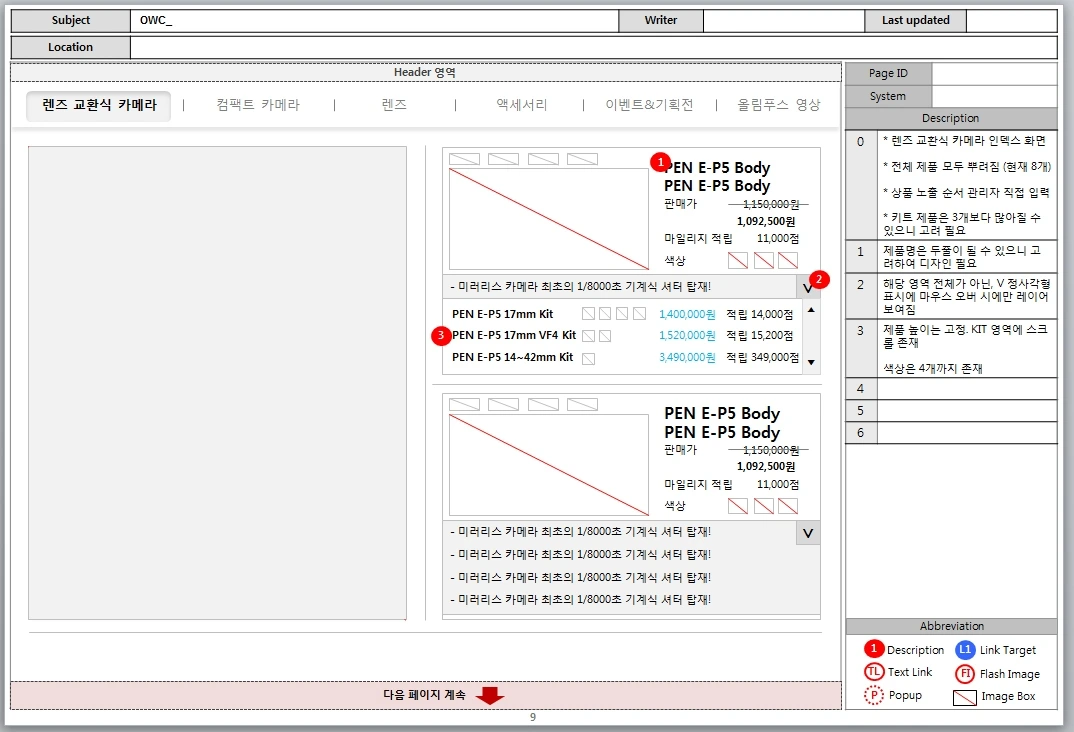Screen dimensions: 1074x732
Task: Open the 이벤트&기획전 tab
Action: pyautogui.click(x=649, y=105)
